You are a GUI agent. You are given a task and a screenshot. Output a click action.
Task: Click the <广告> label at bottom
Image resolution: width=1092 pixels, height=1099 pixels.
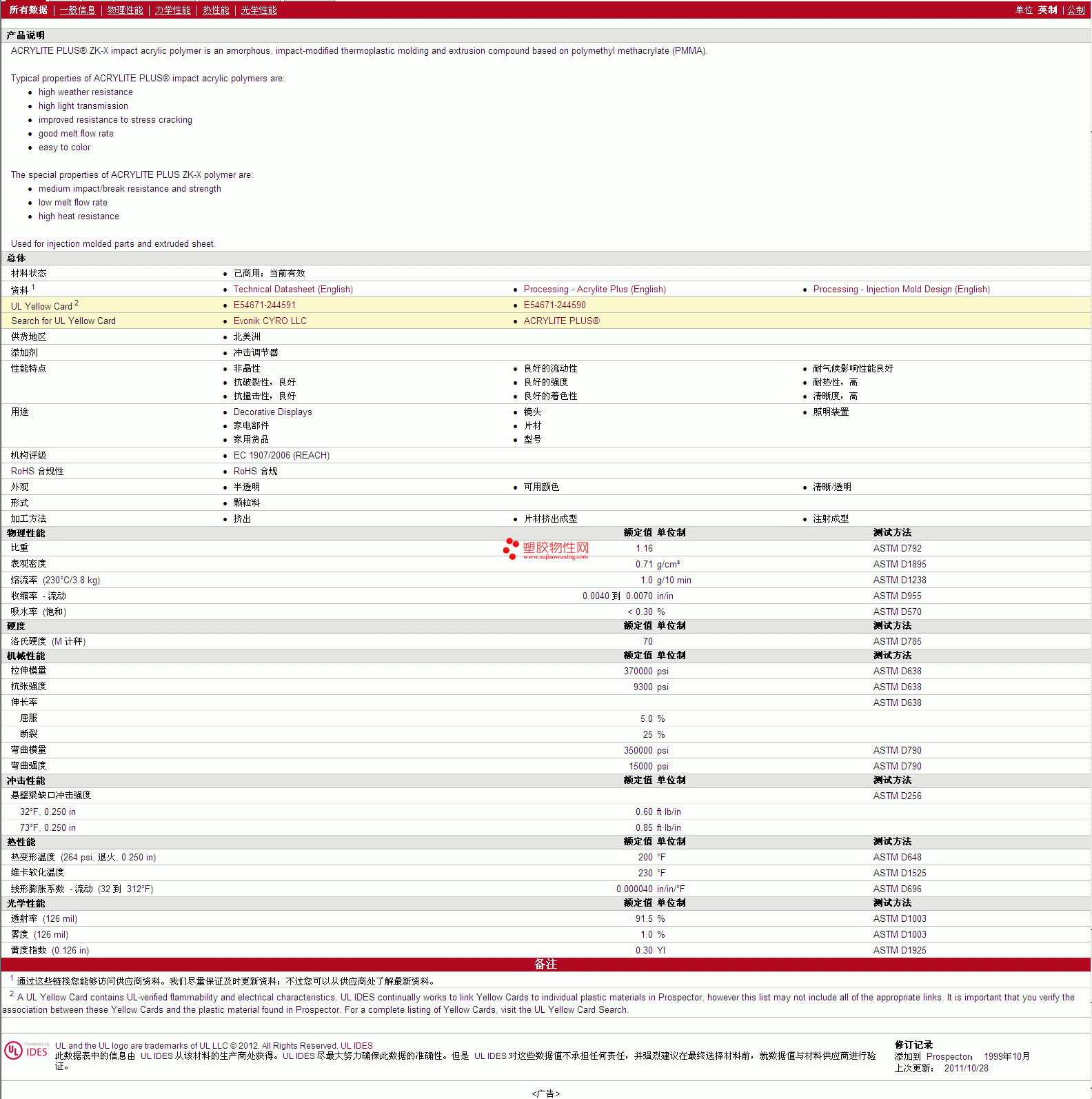(545, 1093)
